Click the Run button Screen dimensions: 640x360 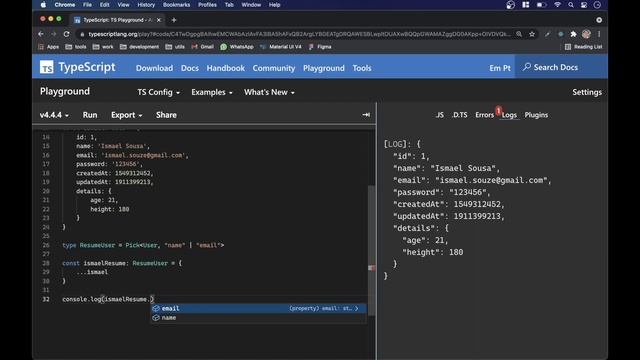coord(90,115)
